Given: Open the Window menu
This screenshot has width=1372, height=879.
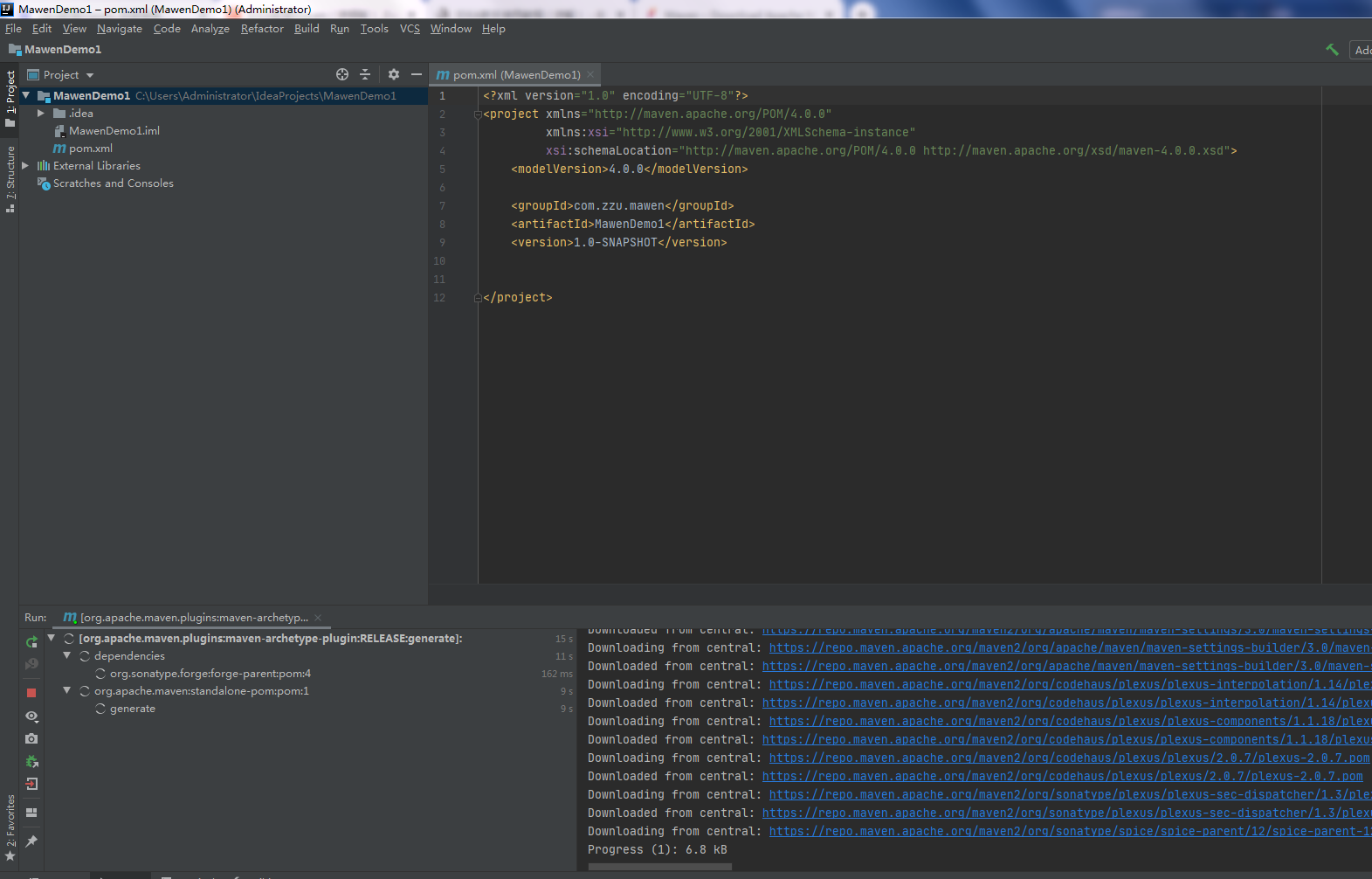Looking at the screenshot, I should pos(451,29).
